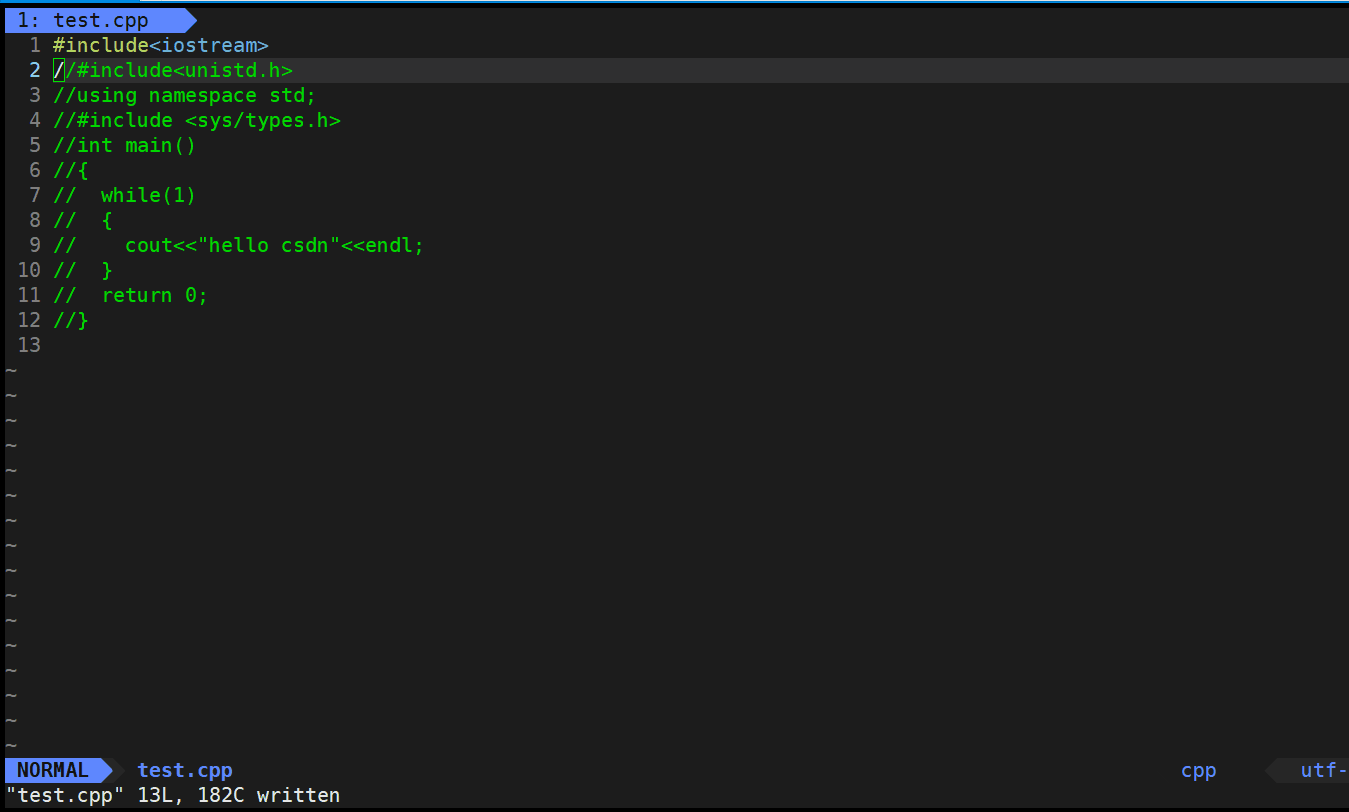The height and width of the screenshot is (812, 1349).
Task: Click line number 1 in gutter
Action: pos(35,45)
